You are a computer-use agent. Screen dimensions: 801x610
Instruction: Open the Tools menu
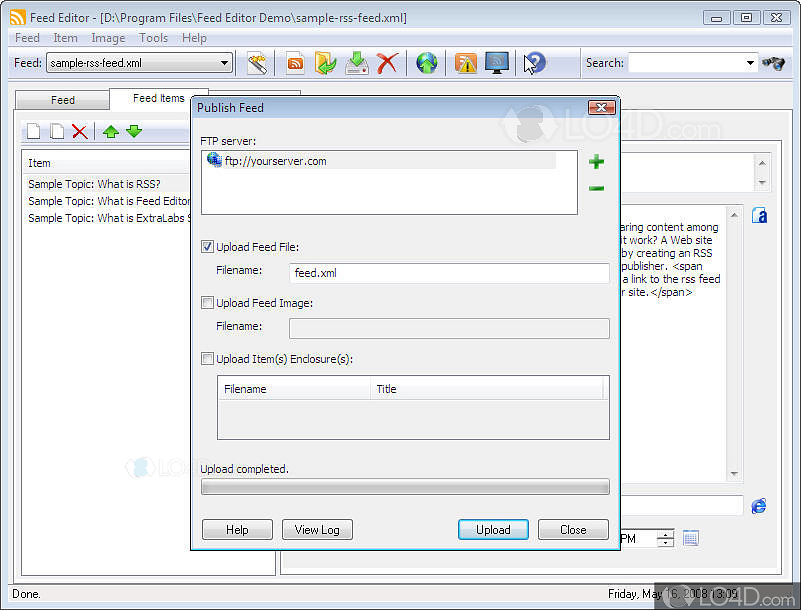[x=153, y=38]
